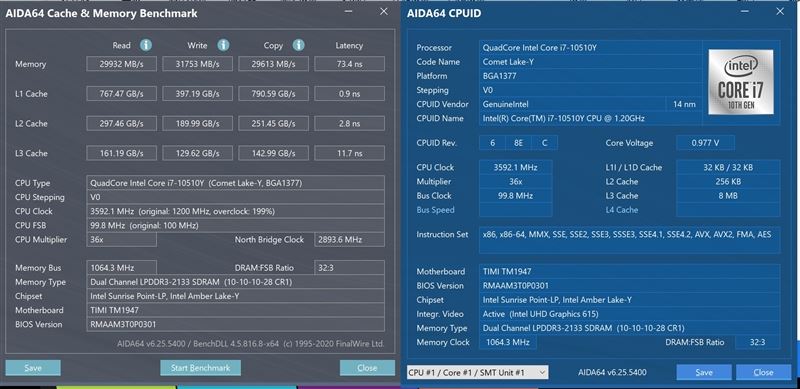The width and height of the screenshot is (800, 389).
Task: Minimize the AIDA64 CPUID window
Action: tap(745, 11)
